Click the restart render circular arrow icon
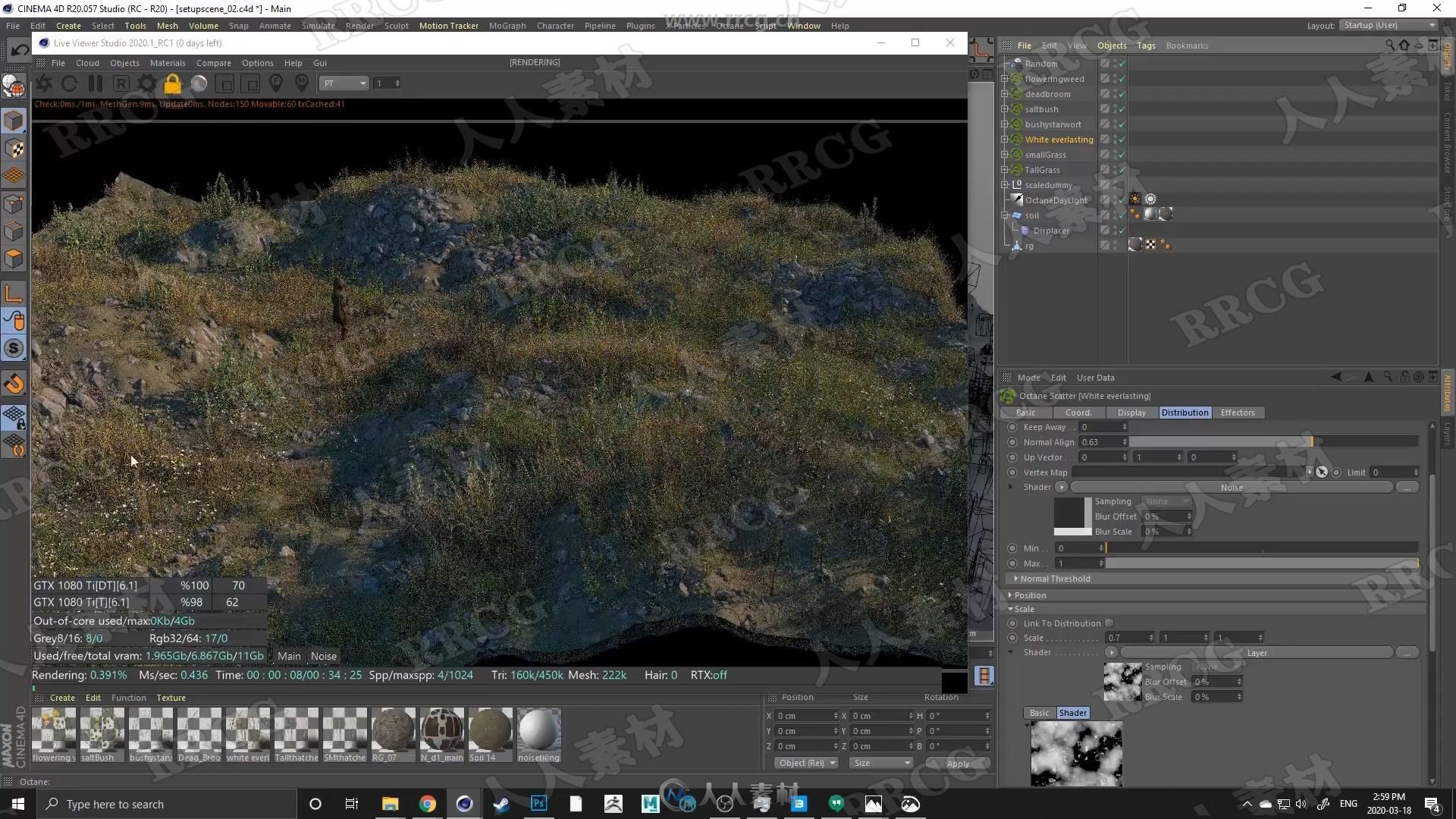 70,83
